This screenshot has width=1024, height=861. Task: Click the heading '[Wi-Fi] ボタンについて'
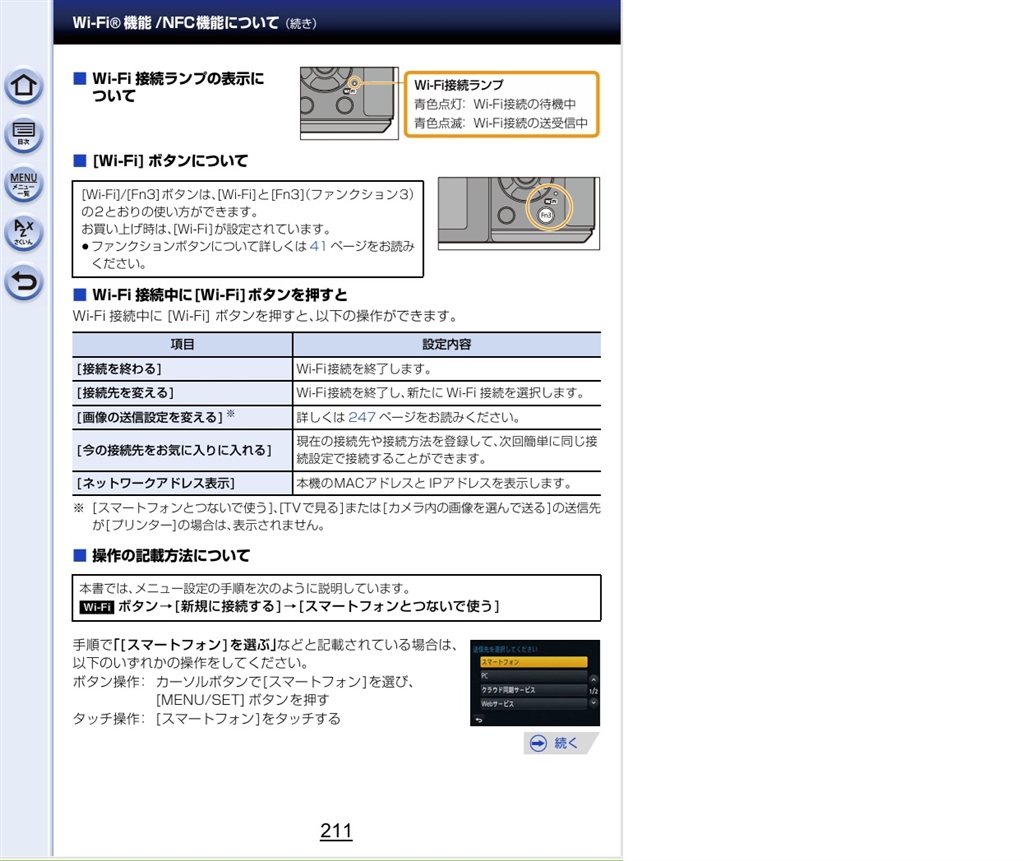click(170, 161)
